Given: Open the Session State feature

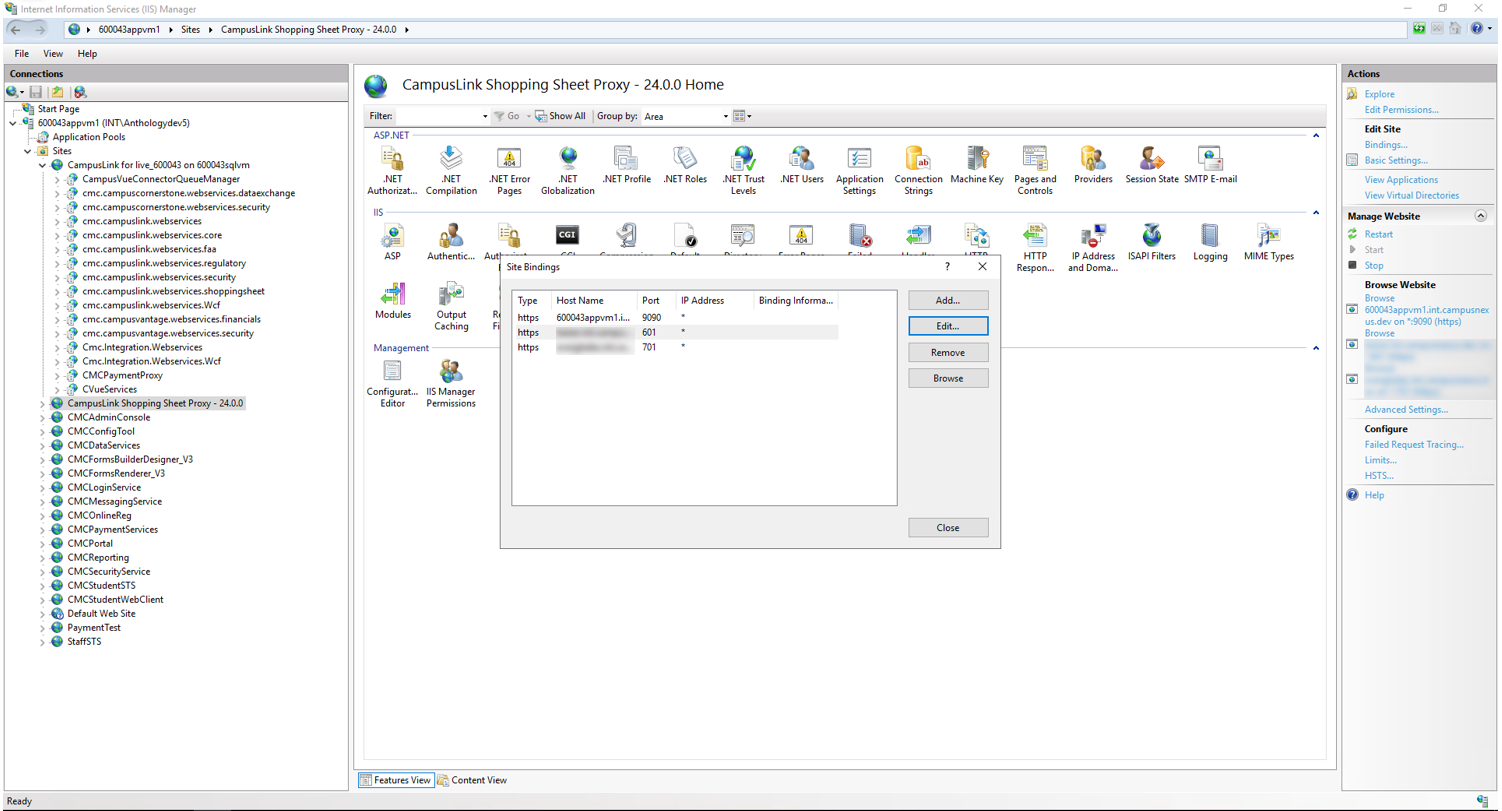Looking at the screenshot, I should tap(1152, 165).
